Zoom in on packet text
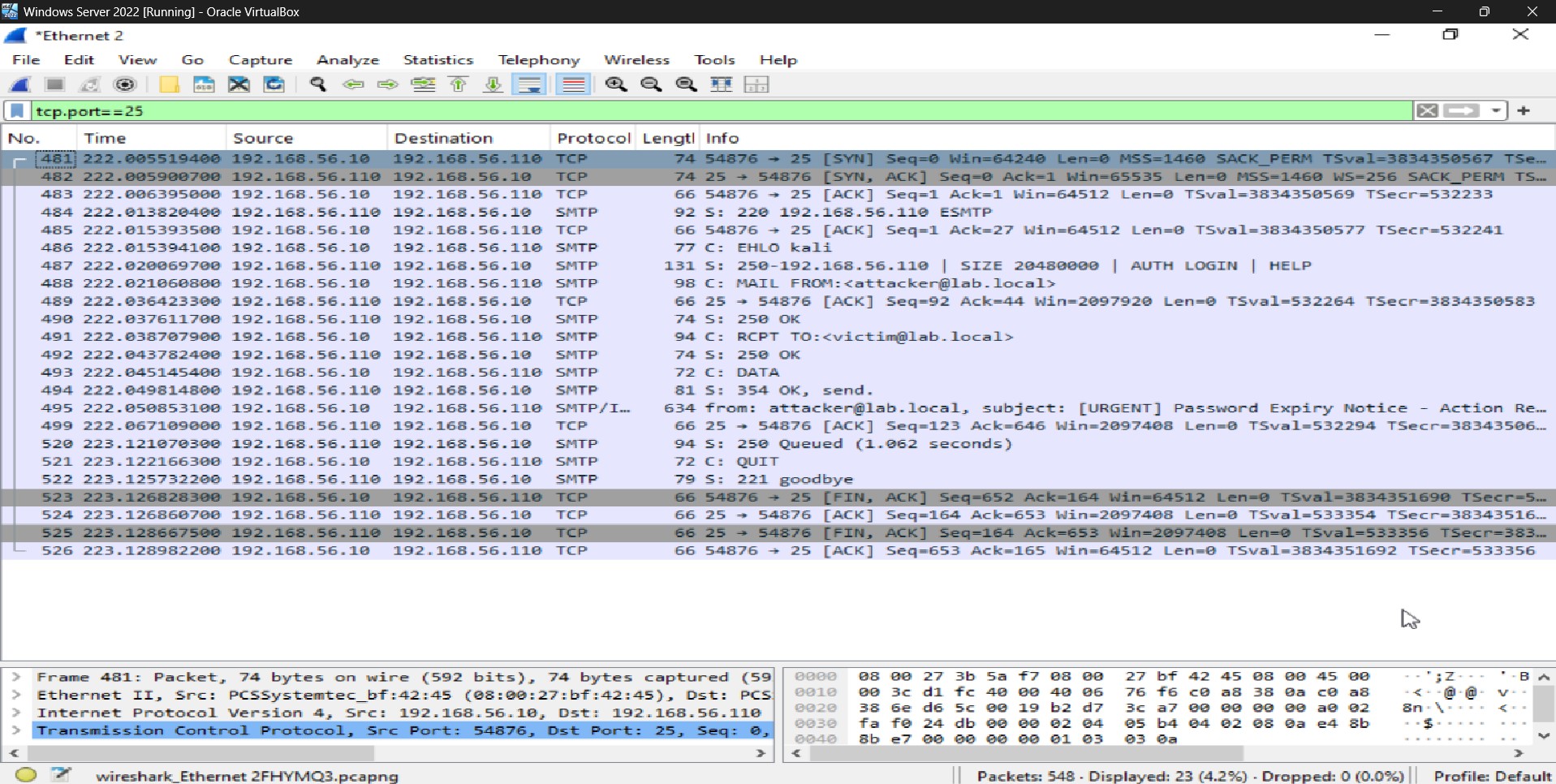 click(616, 84)
